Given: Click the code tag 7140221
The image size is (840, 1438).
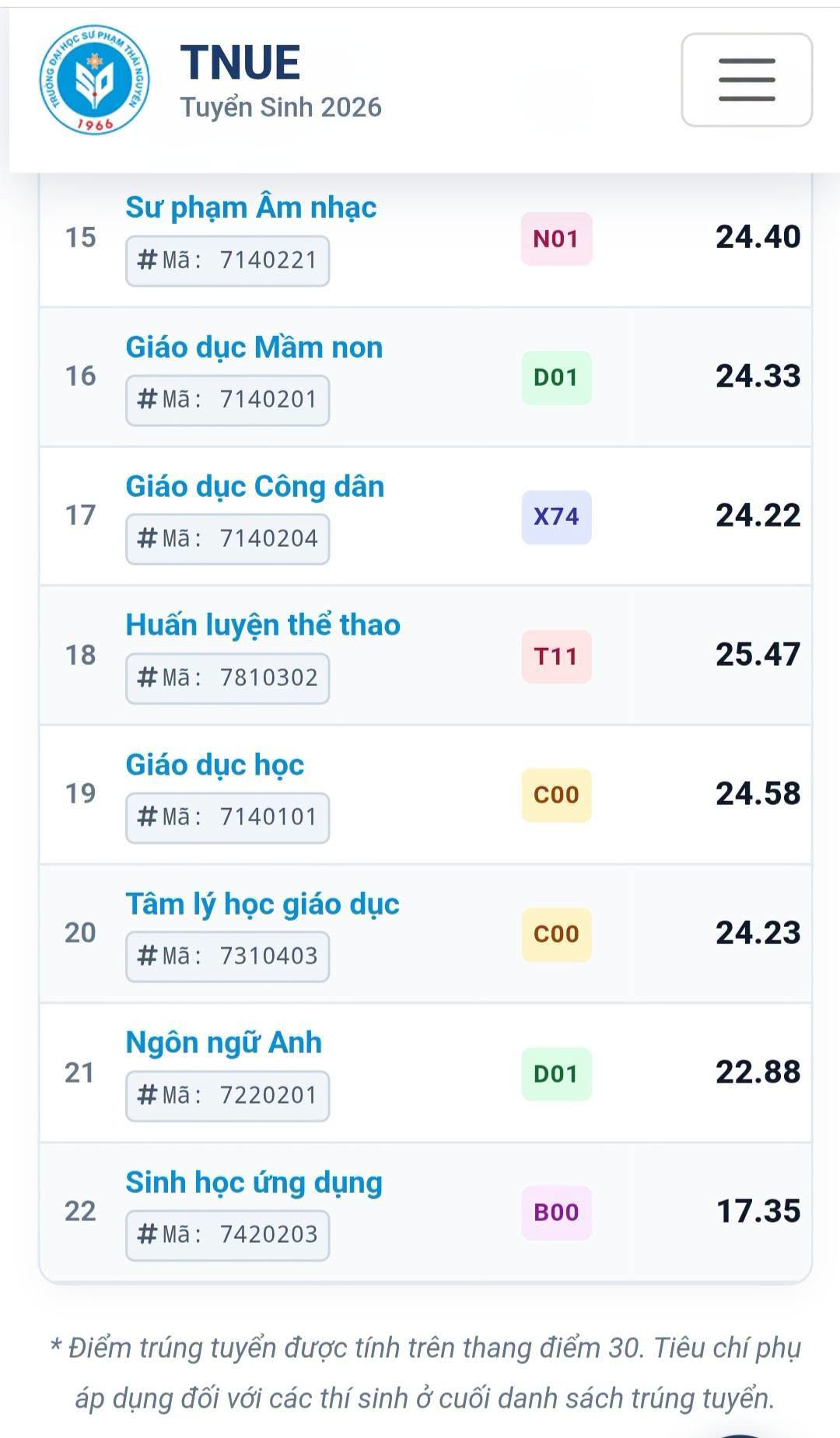Looking at the screenshot, I should (227, 261).
